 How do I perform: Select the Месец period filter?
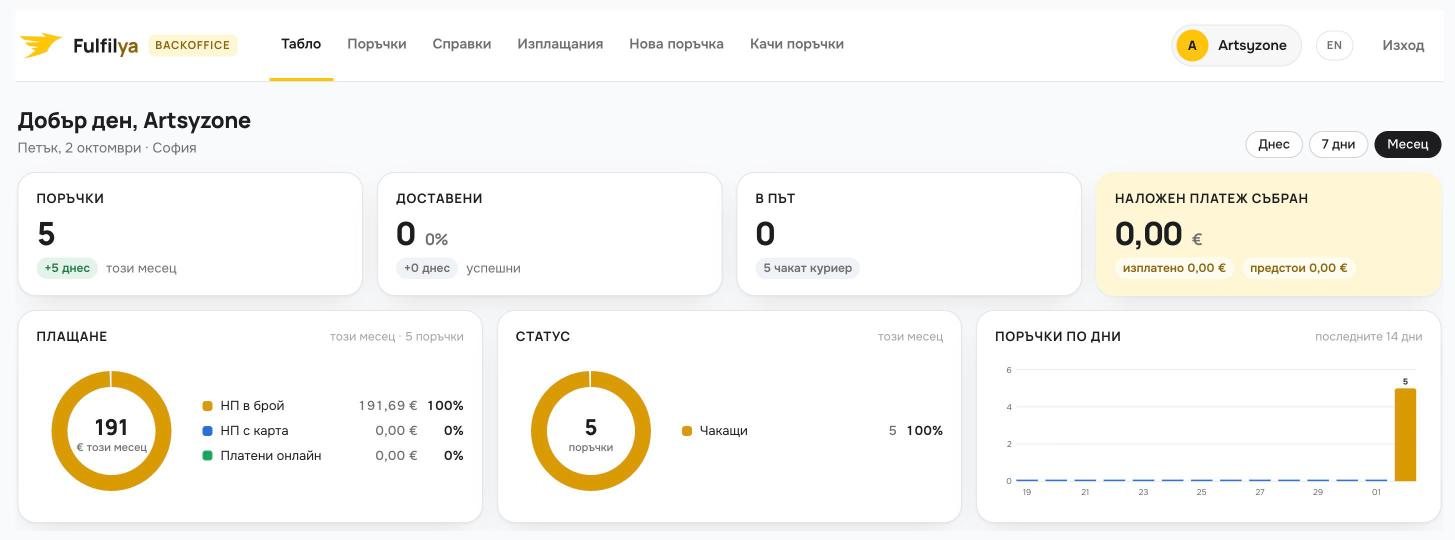pyautogui.click(x=1408, y=144)
